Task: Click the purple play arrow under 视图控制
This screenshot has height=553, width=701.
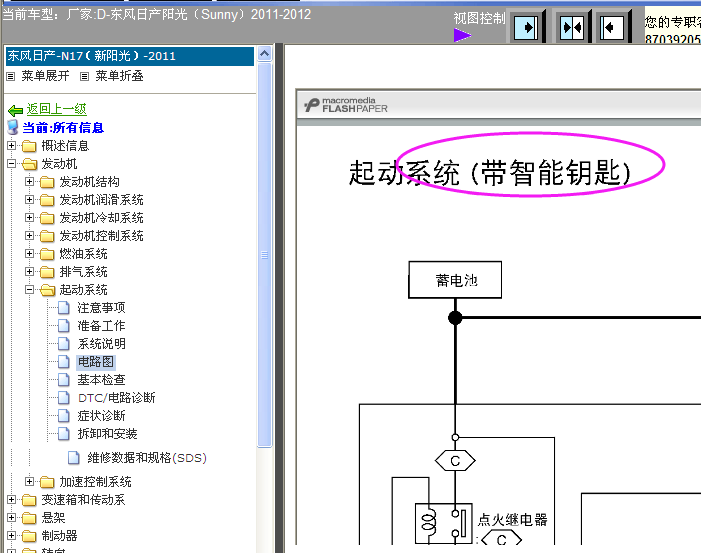Action: tap(462, 35)
